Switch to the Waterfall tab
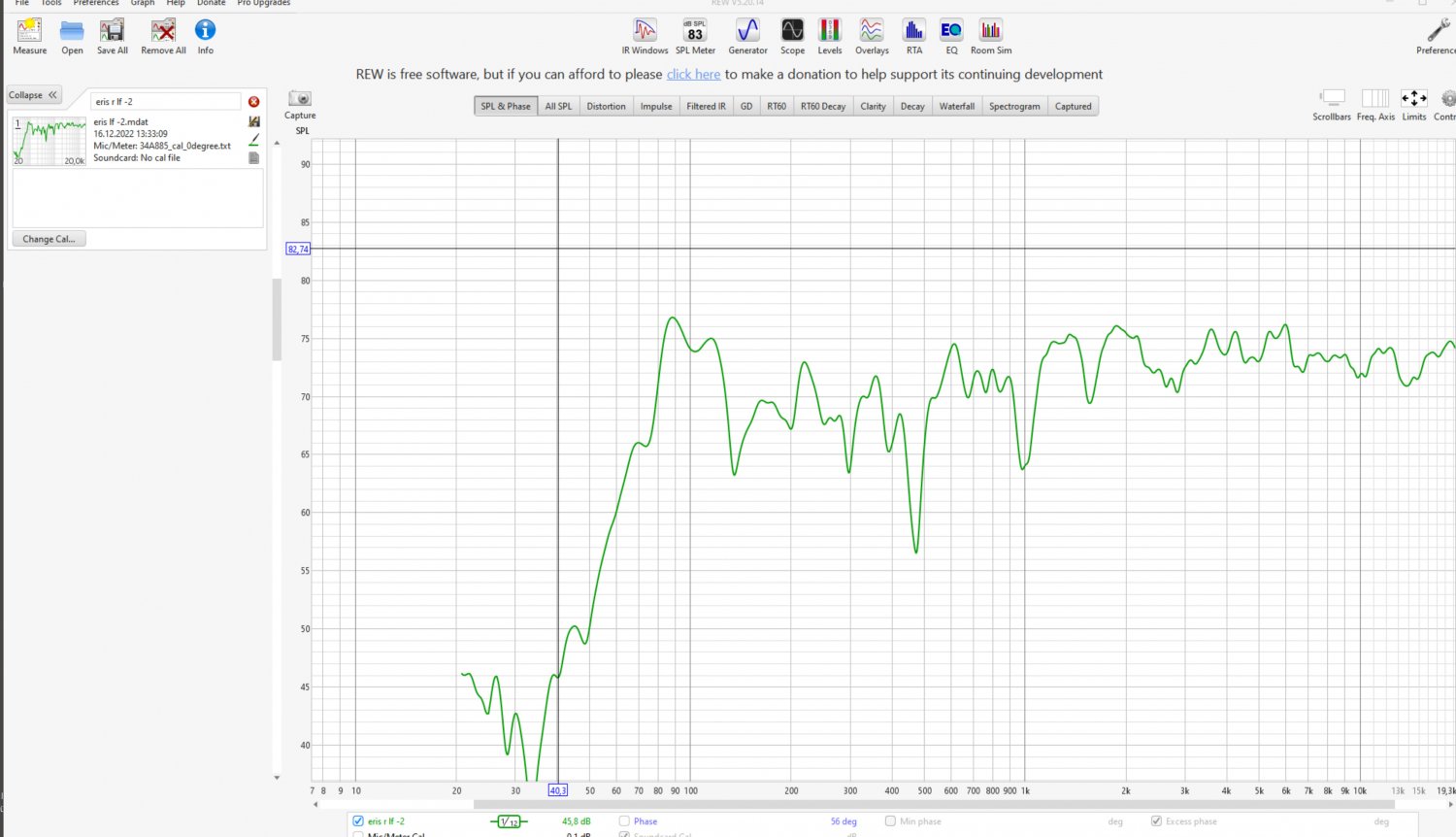Image resolution: width=1456 pixels, height=837 pixels. pos(956,106)
